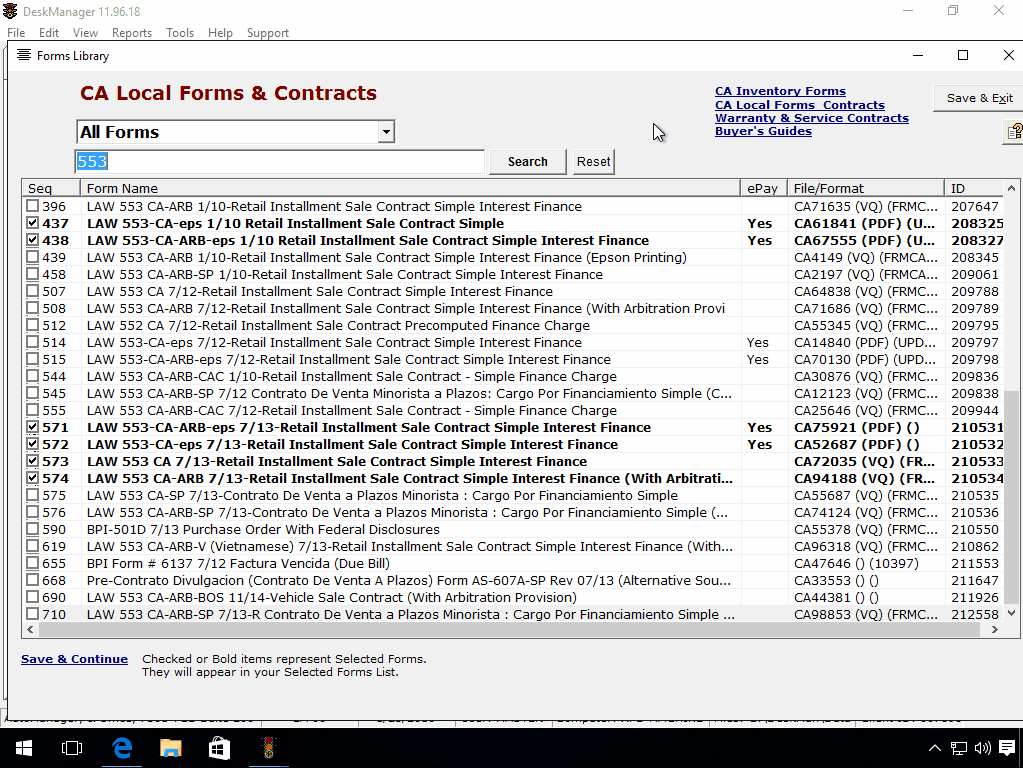
Task: Click the Reset button
Action: point(593,161)
